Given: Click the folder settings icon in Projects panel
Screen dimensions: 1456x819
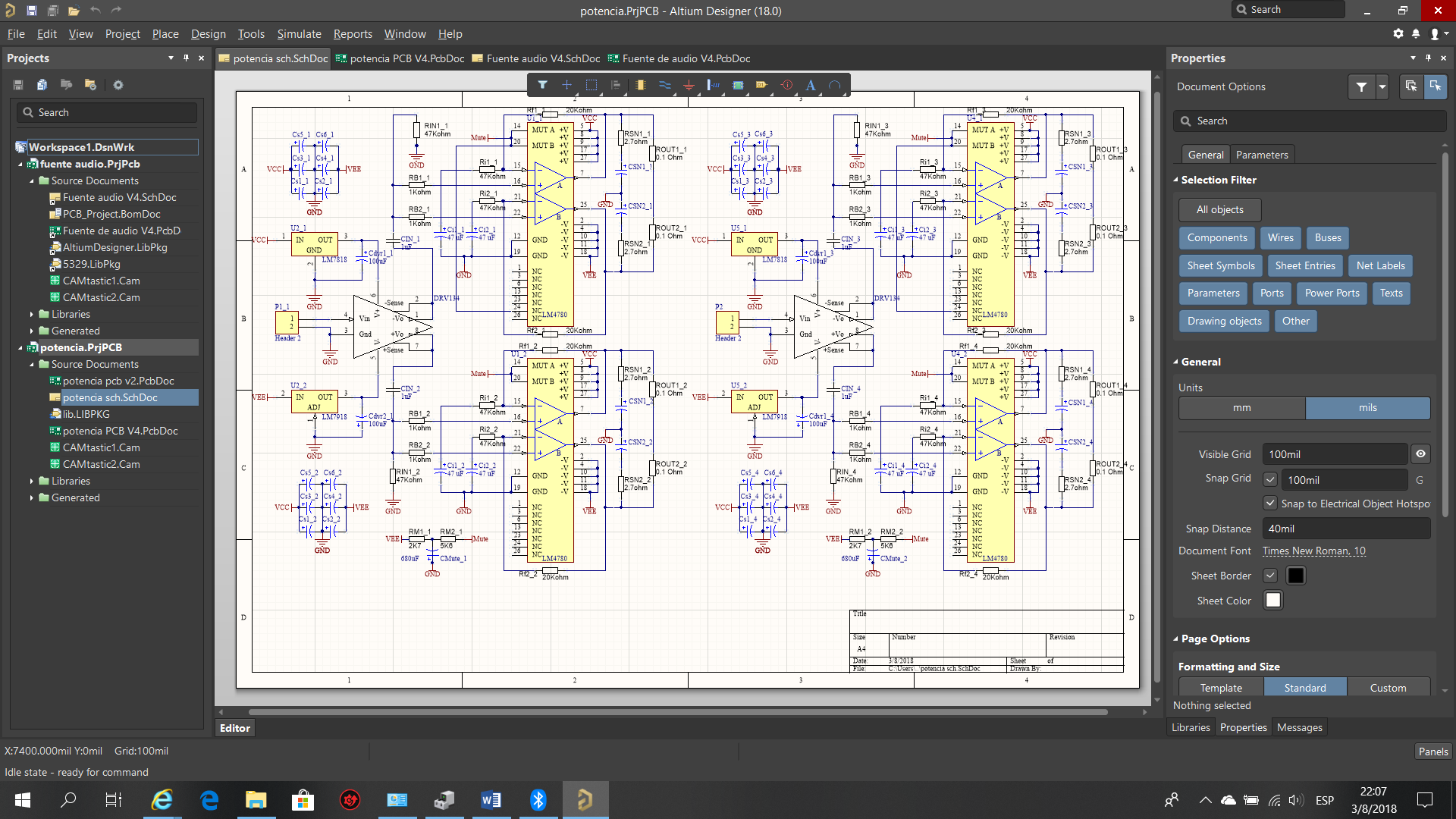Looking at the screenshot, I should click(90, 85).
